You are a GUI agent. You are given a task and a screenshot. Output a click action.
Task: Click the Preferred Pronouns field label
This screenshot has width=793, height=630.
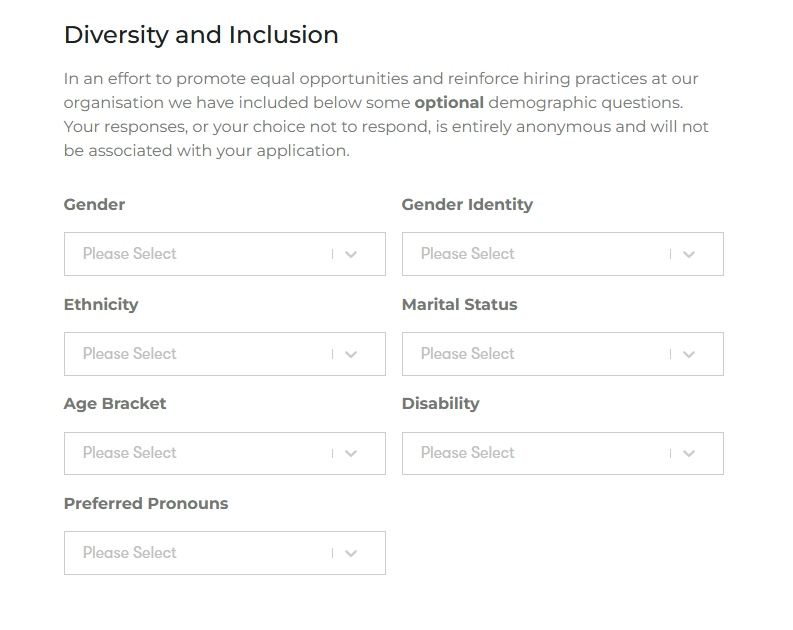(146, 503)
